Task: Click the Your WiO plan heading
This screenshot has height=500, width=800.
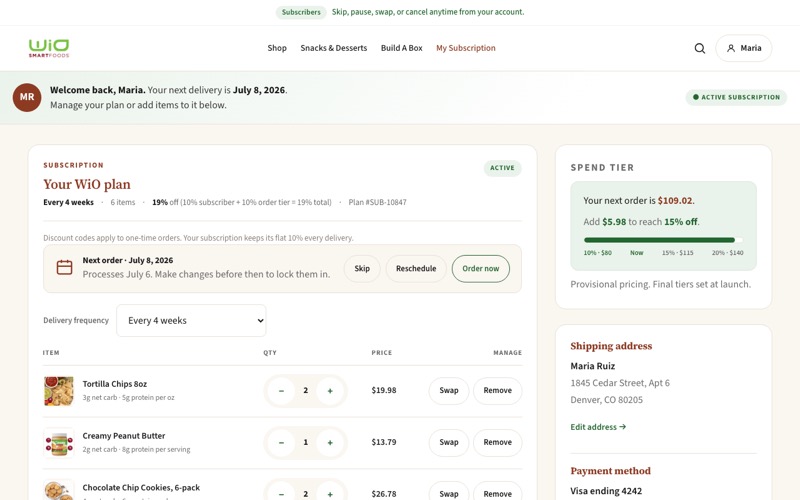Action: [x=87, y=184]
